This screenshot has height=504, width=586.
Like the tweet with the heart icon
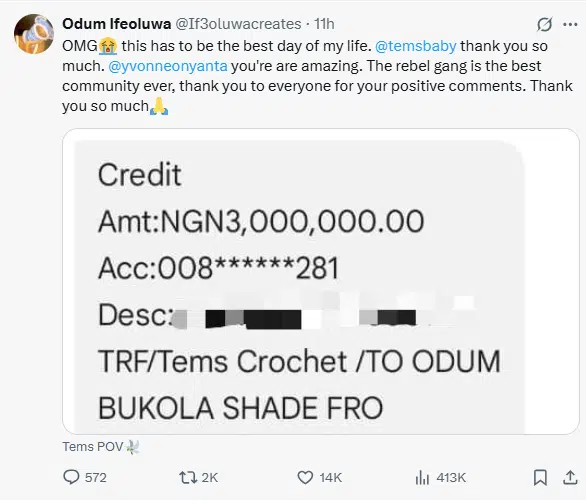(x=305, y=477)
